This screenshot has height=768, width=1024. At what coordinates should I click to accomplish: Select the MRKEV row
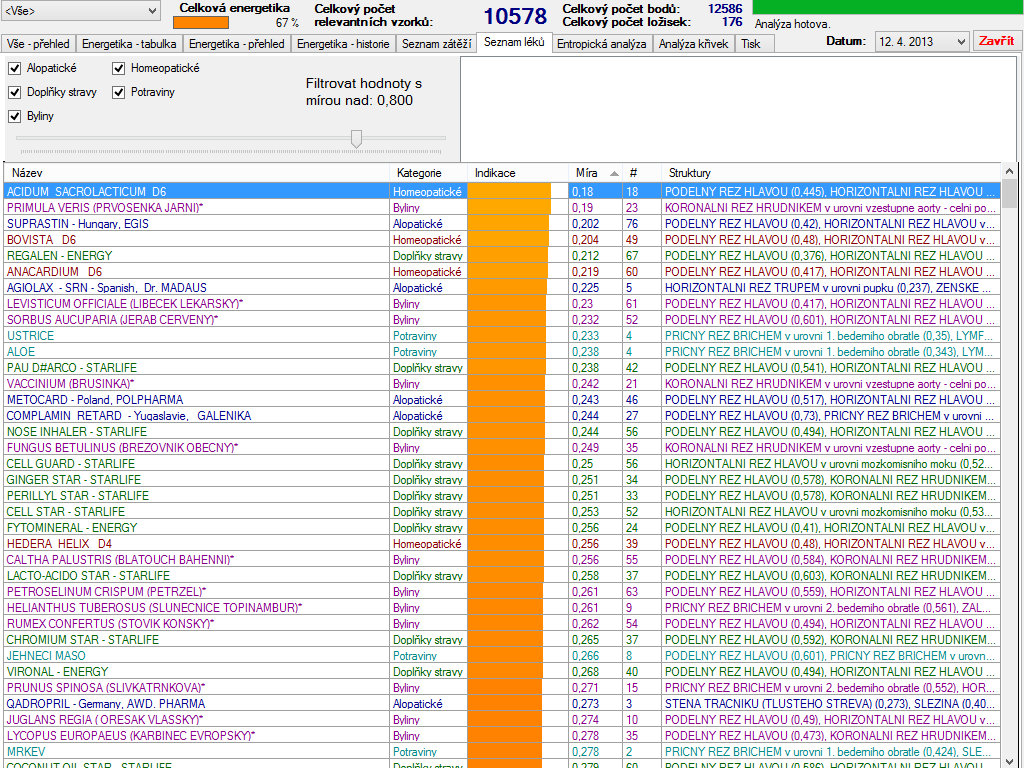[502, 752]
